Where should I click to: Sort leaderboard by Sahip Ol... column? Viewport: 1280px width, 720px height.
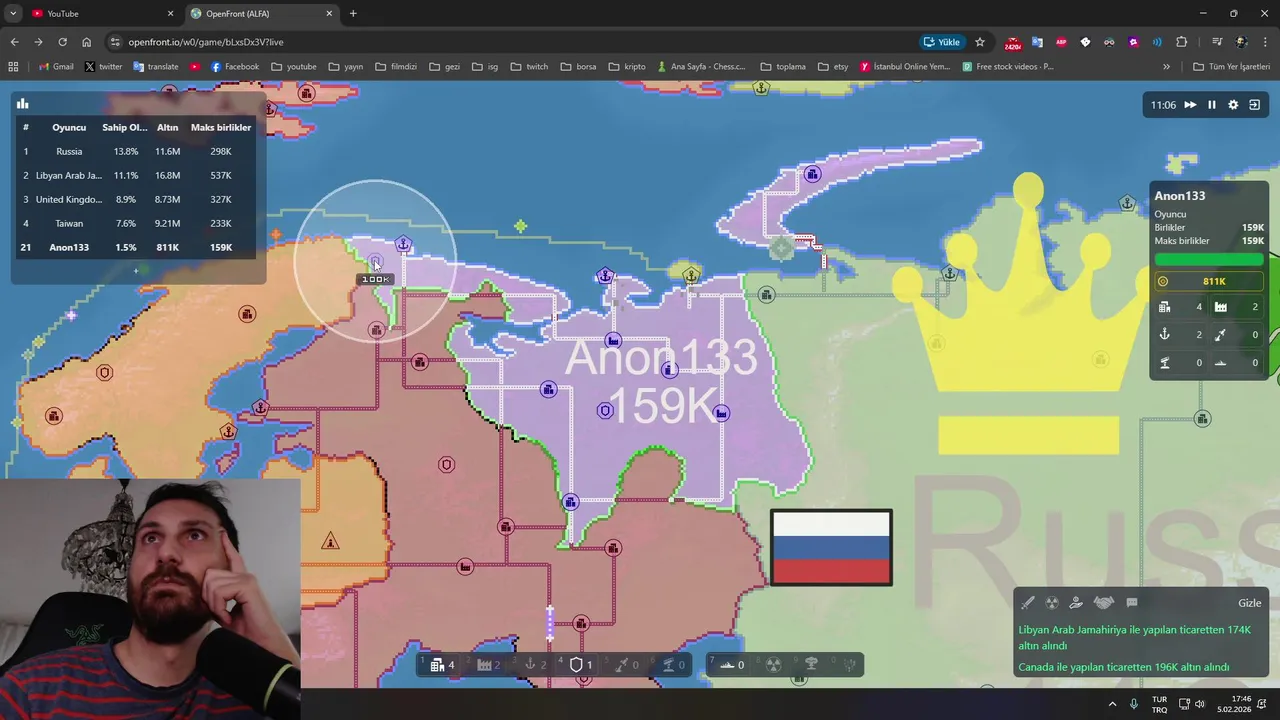[125, 127]
